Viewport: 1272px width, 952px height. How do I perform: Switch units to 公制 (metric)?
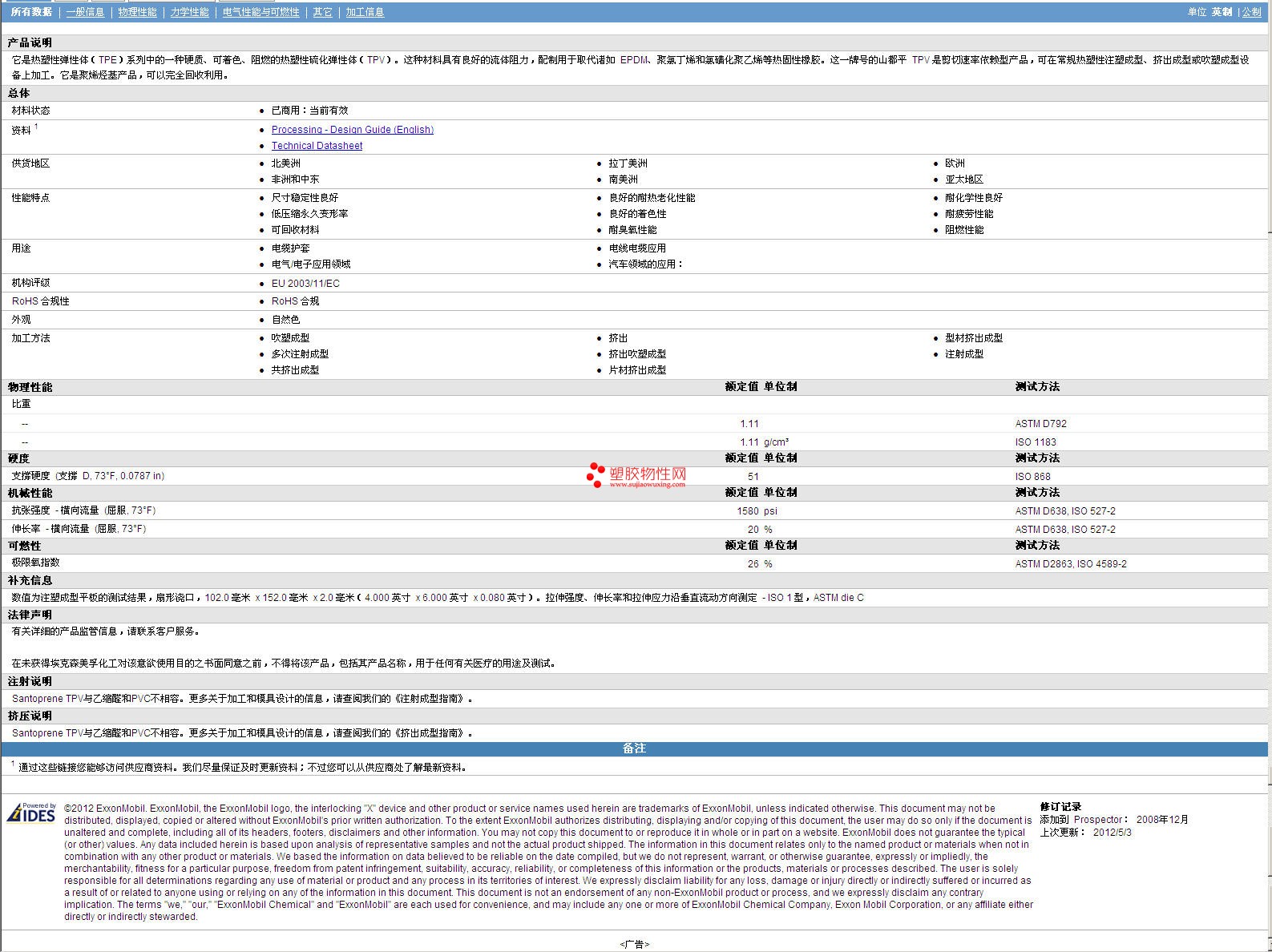1251,12
